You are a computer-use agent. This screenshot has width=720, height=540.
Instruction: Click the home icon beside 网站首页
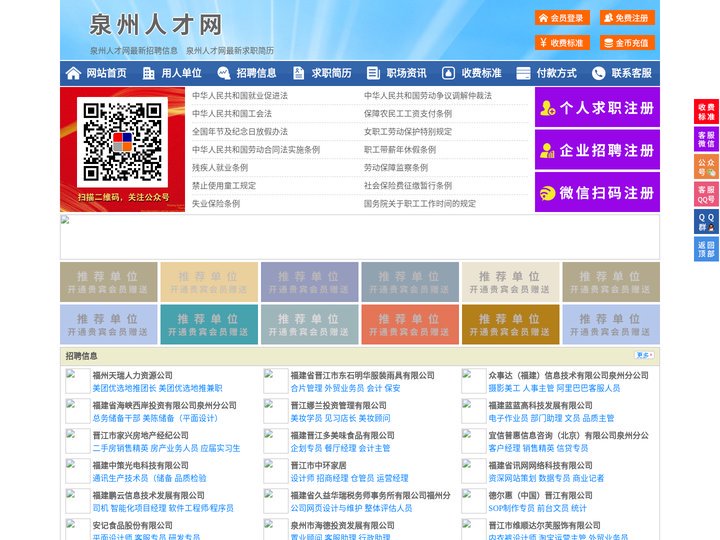point(73,73)
